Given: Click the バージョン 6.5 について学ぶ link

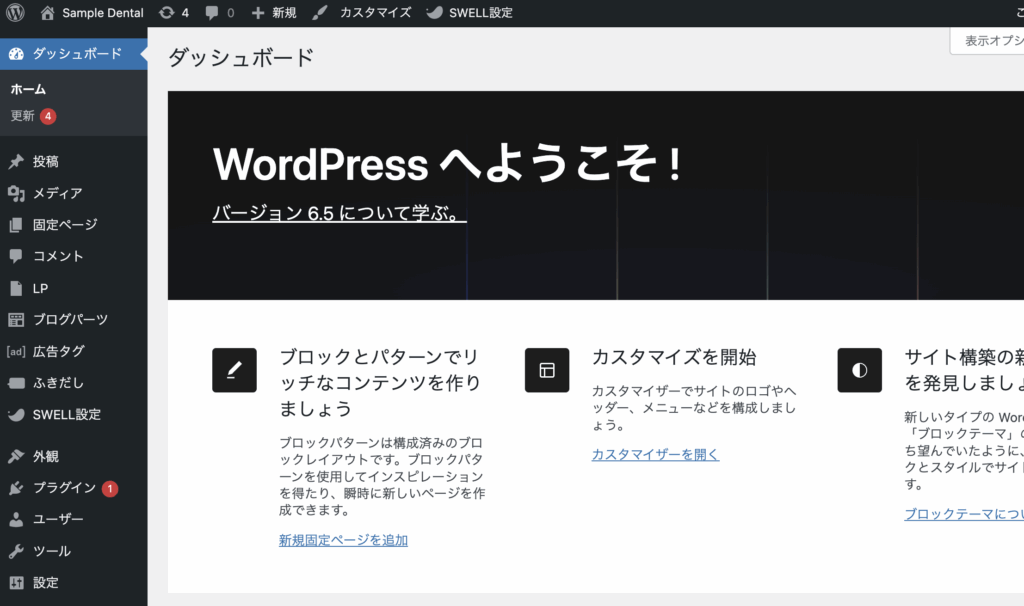Looking at the screenshot, I should (x=339, y=214).
